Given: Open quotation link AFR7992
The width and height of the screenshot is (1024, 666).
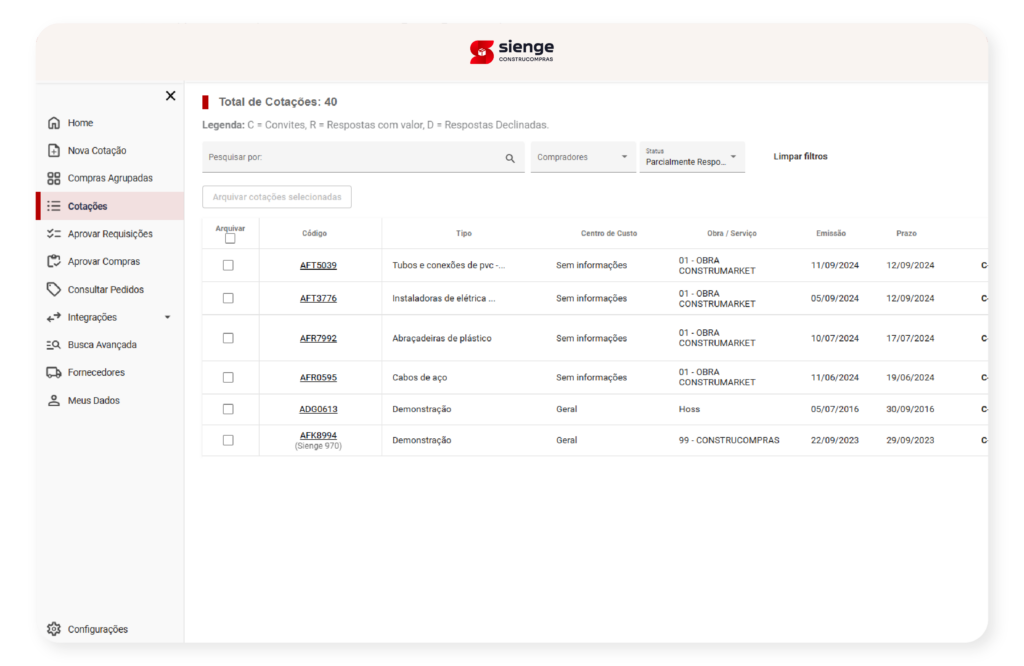Looking at the screenshot, I should (x=318, y=338).
